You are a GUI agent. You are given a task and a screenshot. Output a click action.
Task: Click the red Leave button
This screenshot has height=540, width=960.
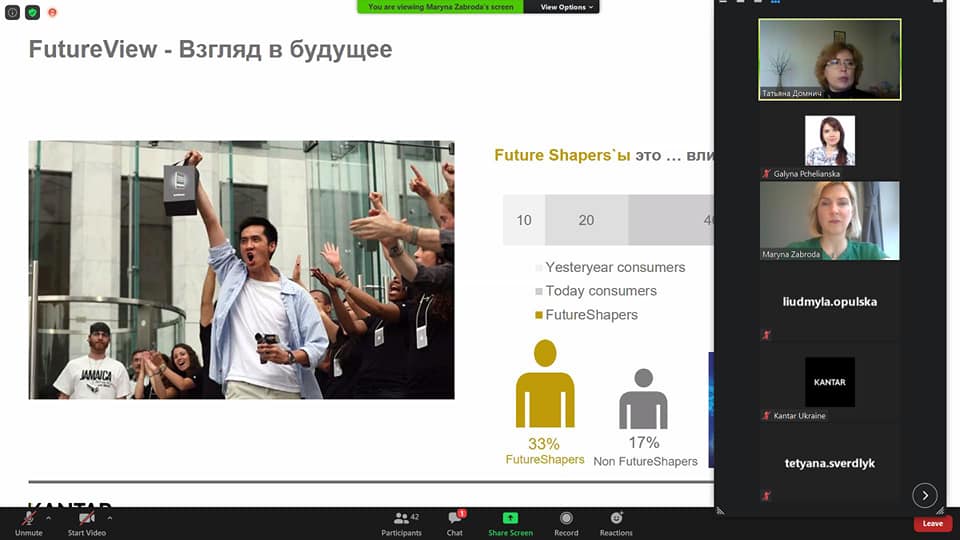[x=932, y=523]
